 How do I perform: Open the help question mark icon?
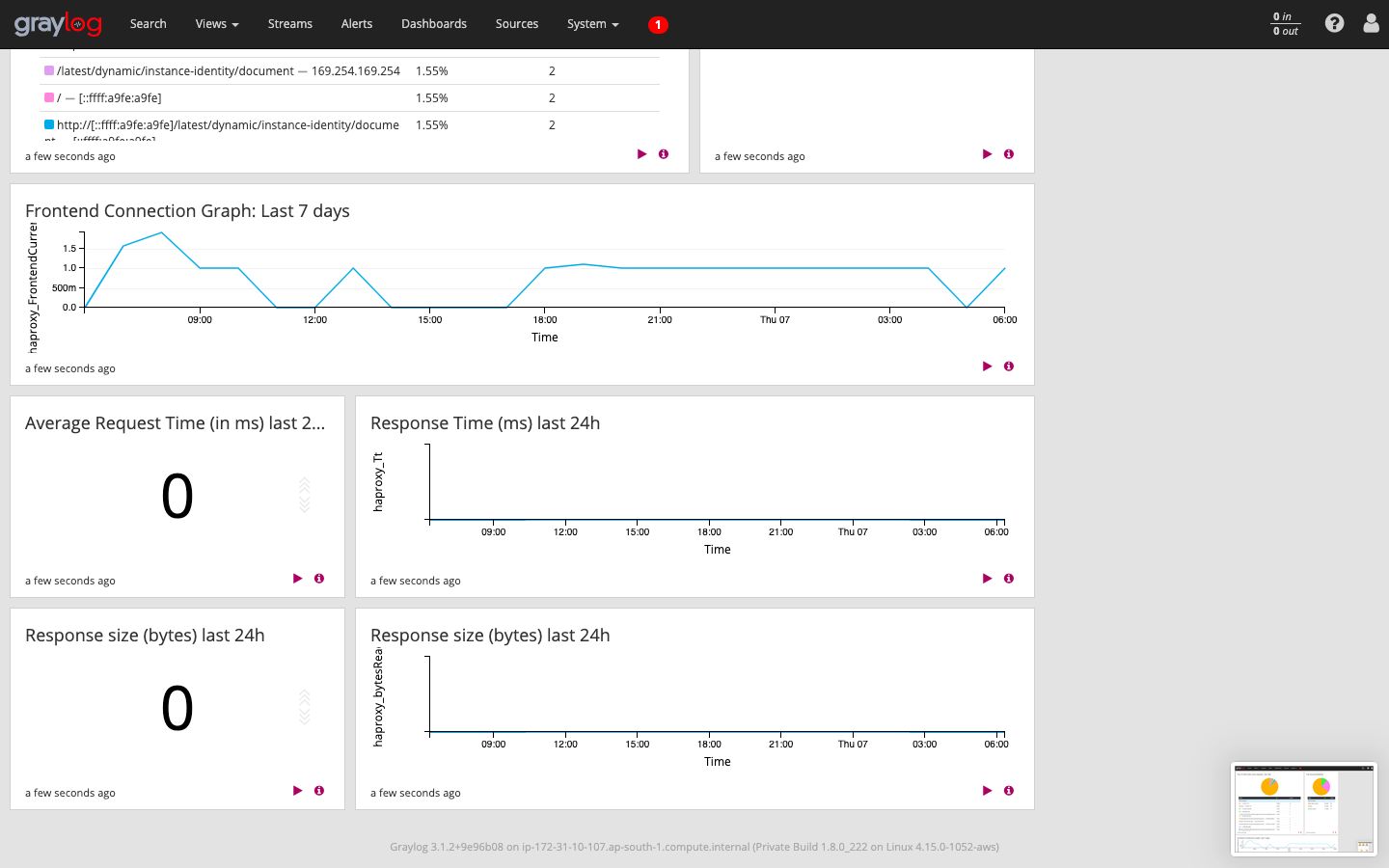[x=1334, y=23]
